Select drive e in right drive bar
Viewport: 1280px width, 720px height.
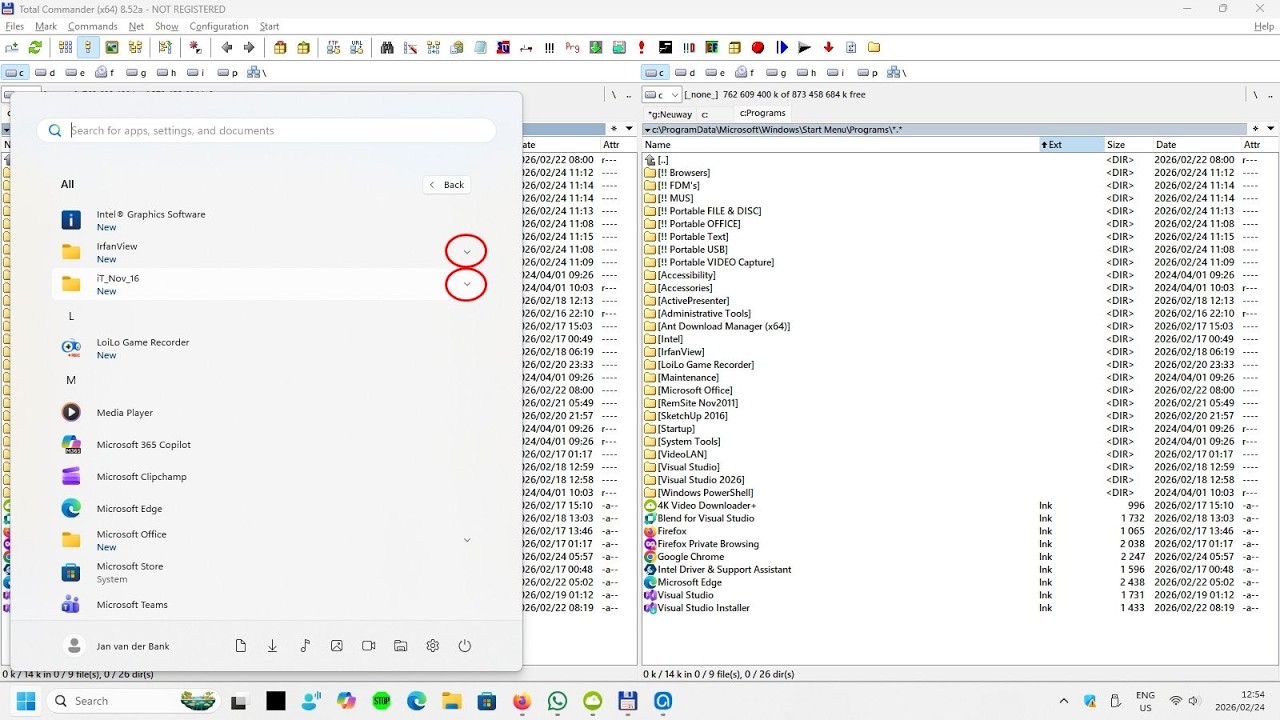[x=715, y=72]
